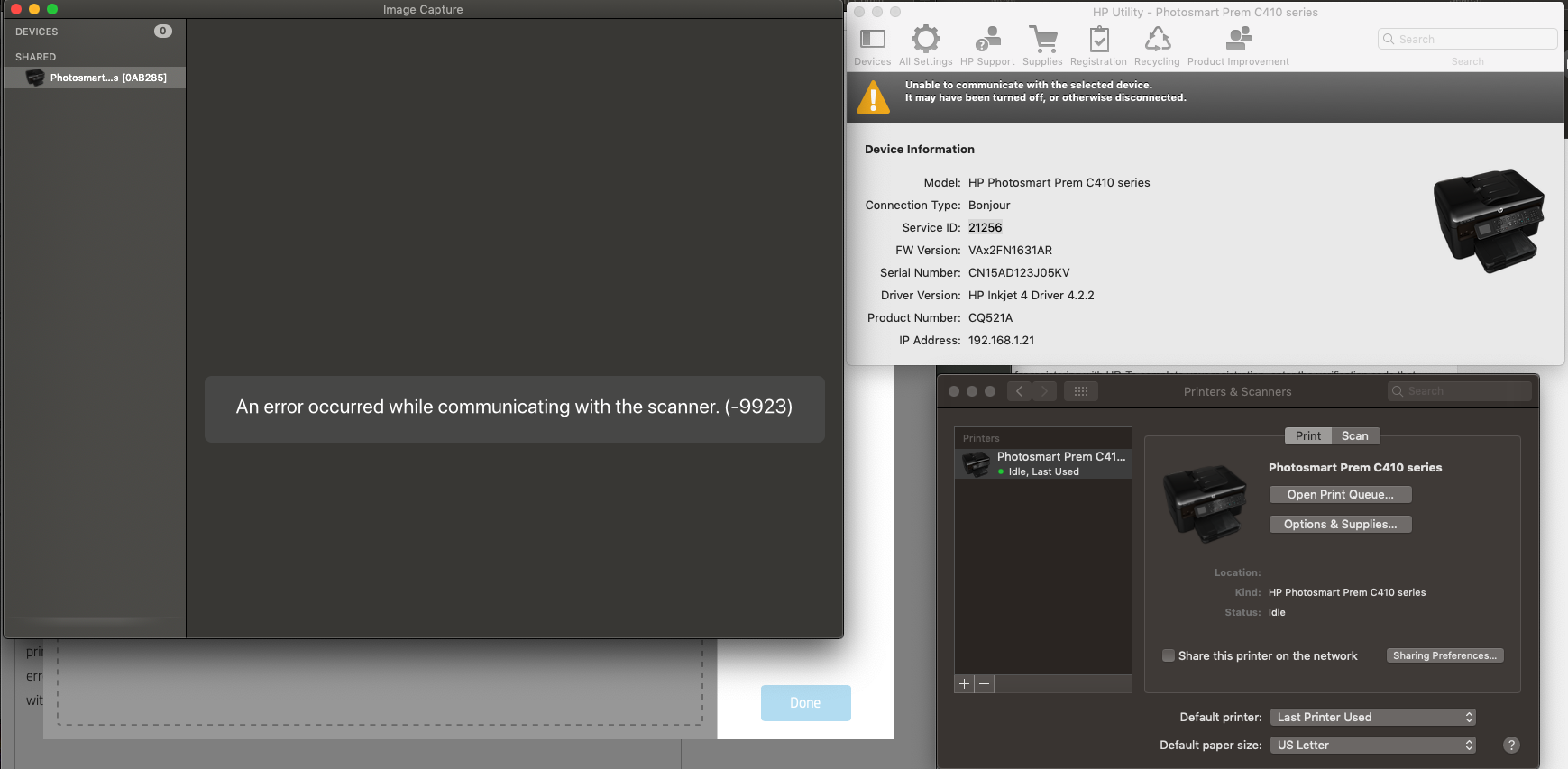Click the Done button in the background window
Screen dimensions: 1568x769
pos(805,703)
